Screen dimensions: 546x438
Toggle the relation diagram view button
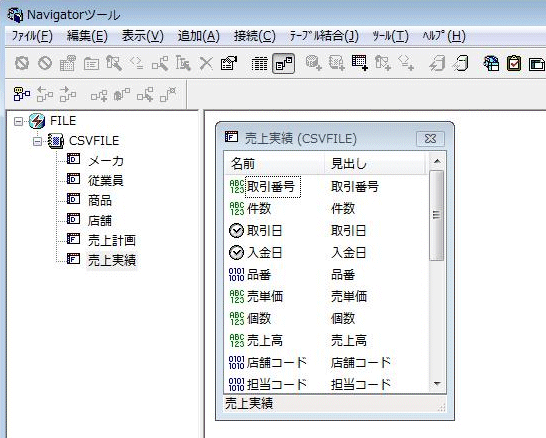coord(283,64)
